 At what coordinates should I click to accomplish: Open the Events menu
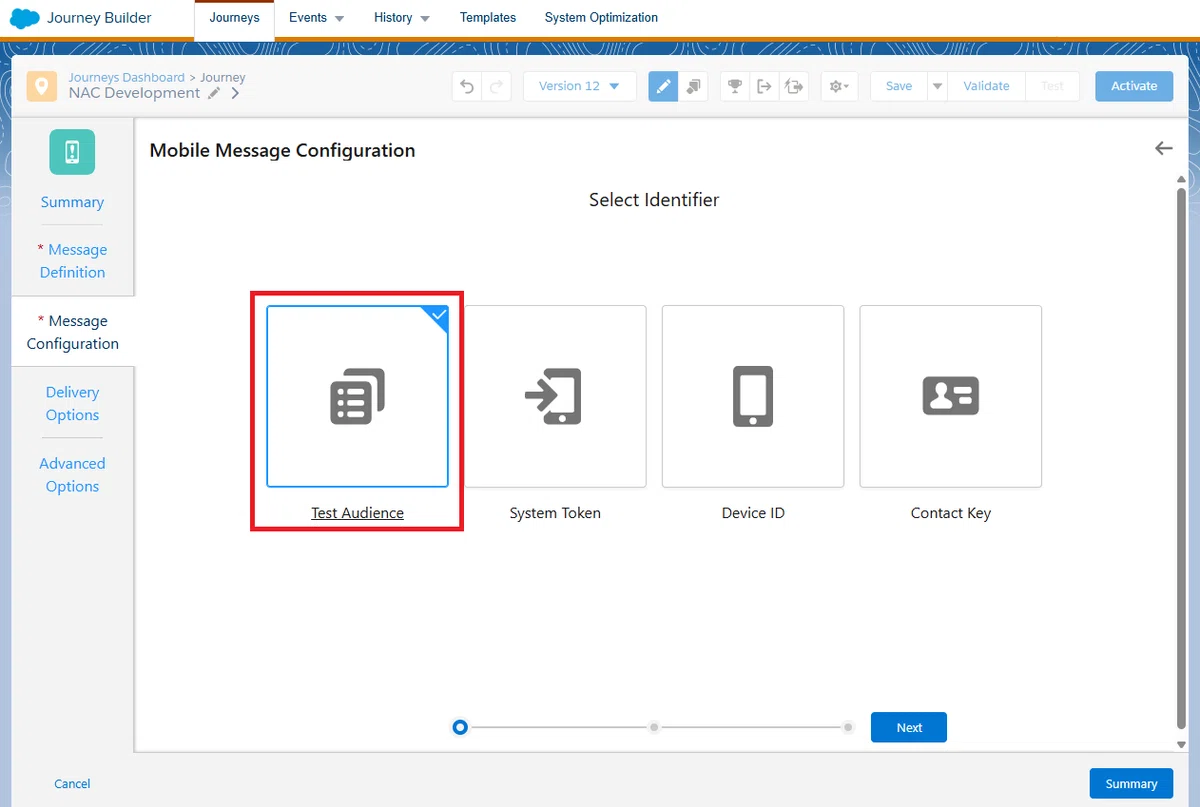point(316,18)
